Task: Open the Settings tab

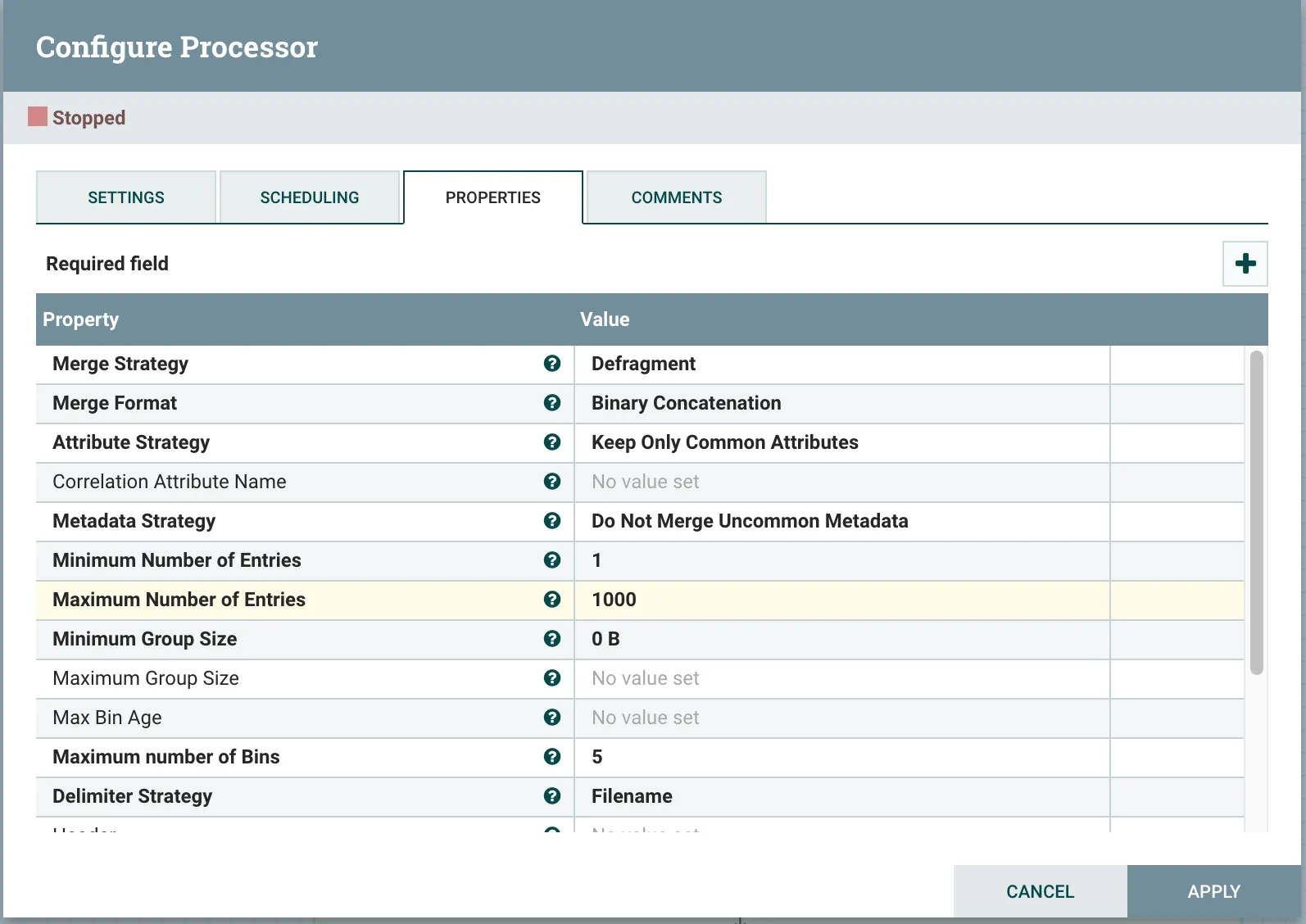Action: 126,197
